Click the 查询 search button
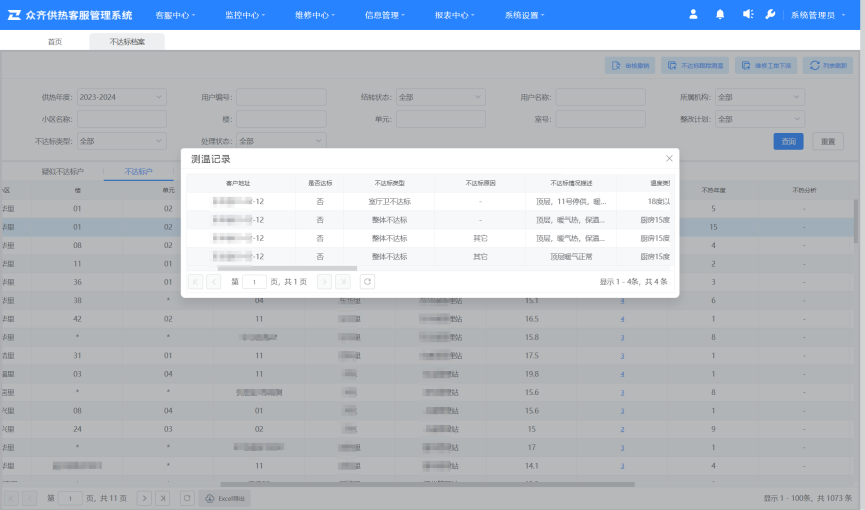Image resolution: width=865 pixels, height=510 pixels. (788, 141)
